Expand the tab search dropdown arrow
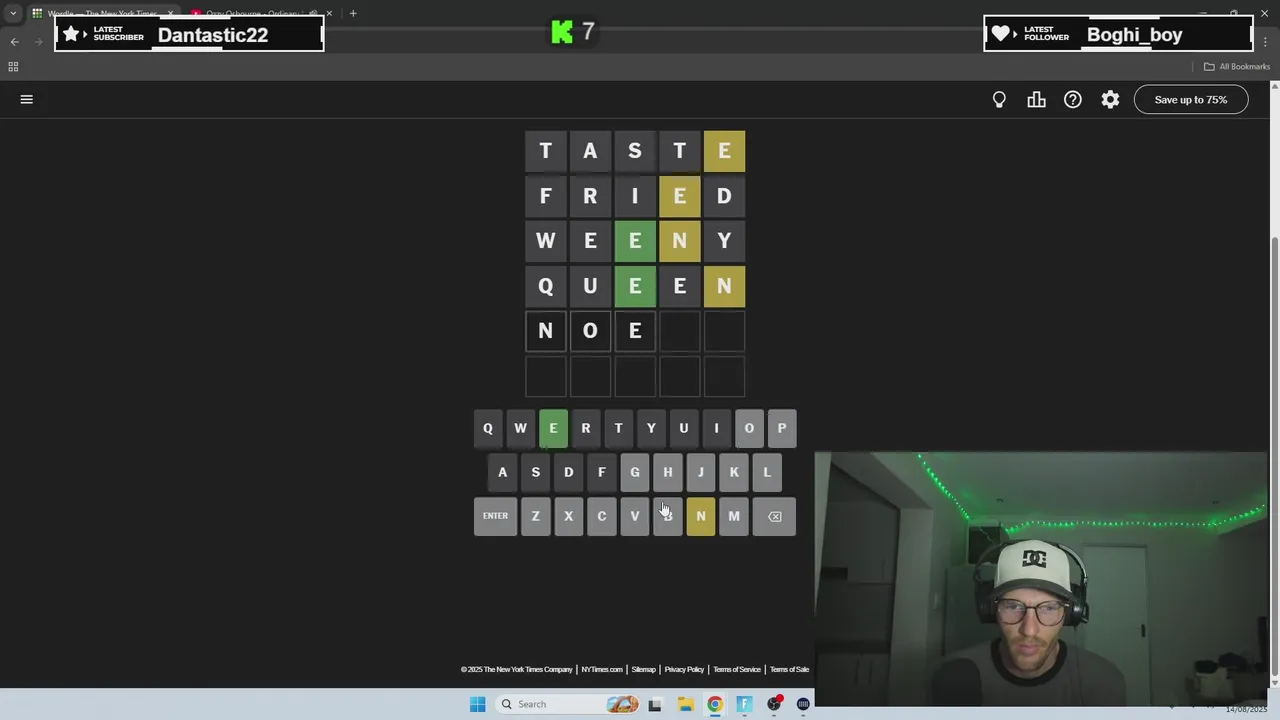 (x=12, y=13)
